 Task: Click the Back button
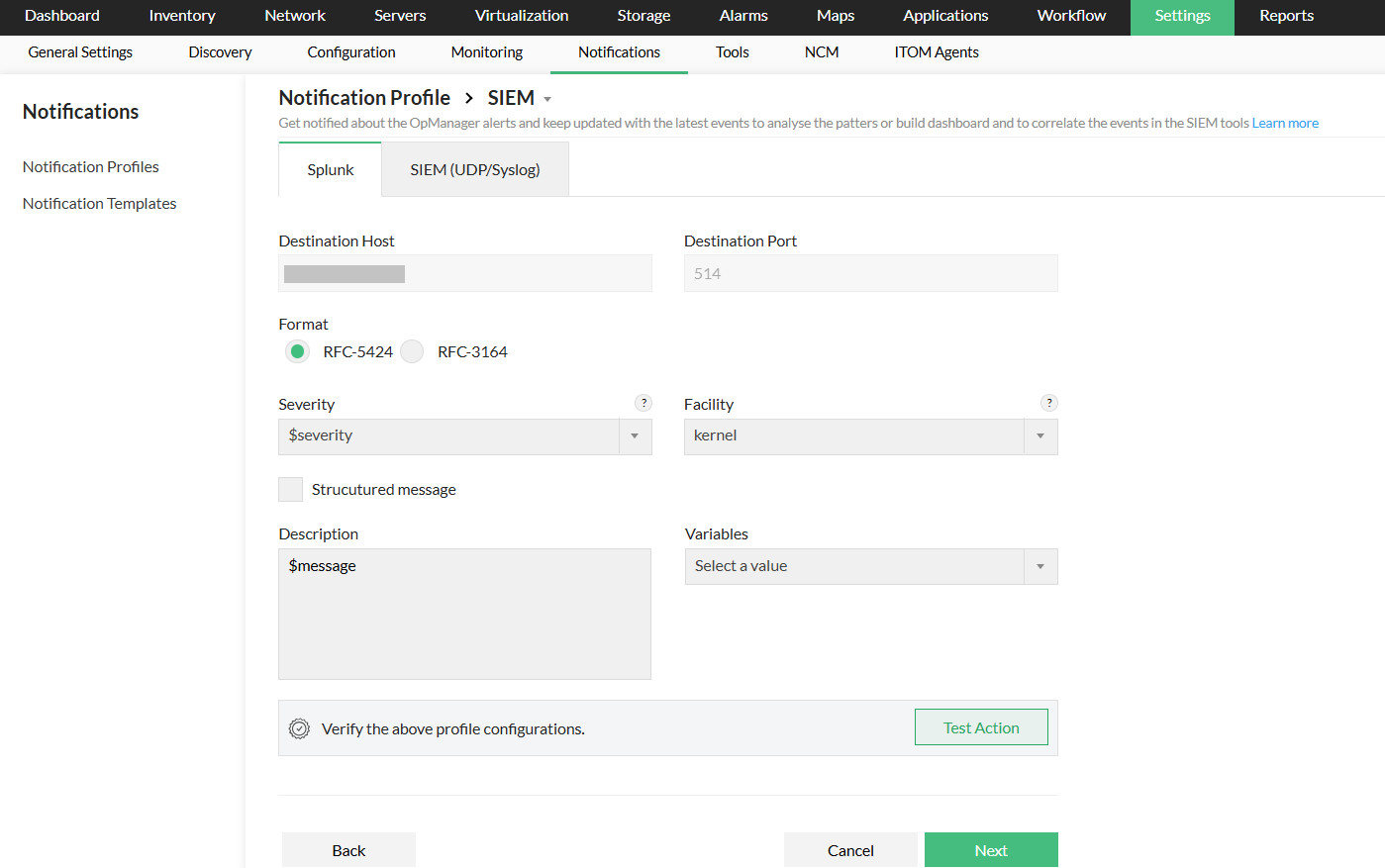pos(348,850)
